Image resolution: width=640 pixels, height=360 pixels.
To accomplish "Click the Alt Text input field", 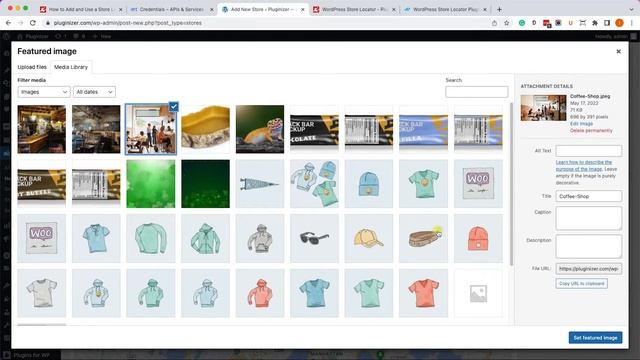I will (589, 151).
